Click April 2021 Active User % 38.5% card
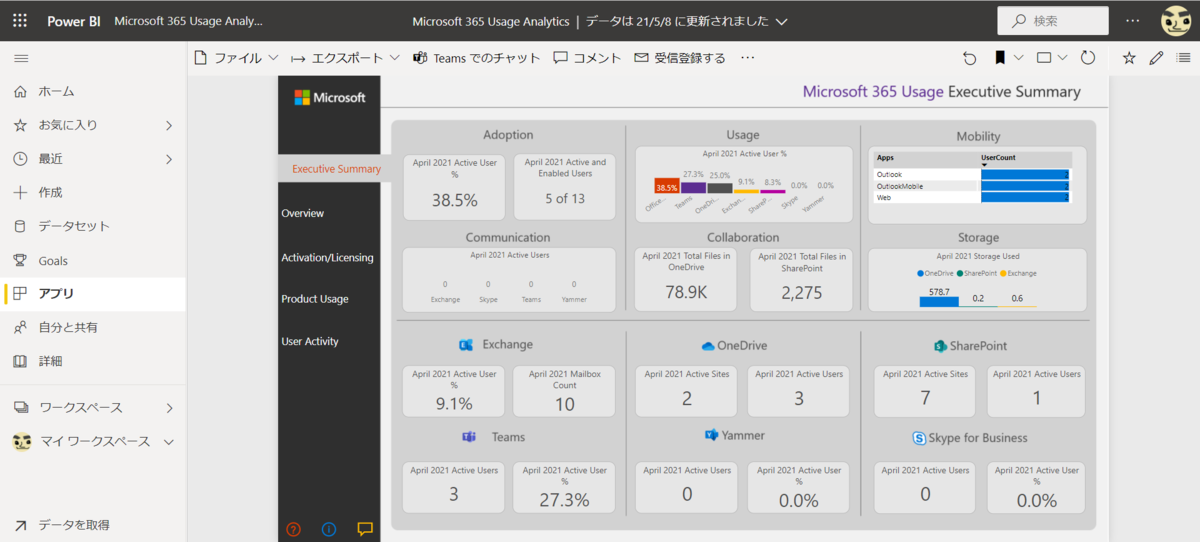Image resolution: width=1200 pixels, height=542 pixels. (x=454, y=186)
